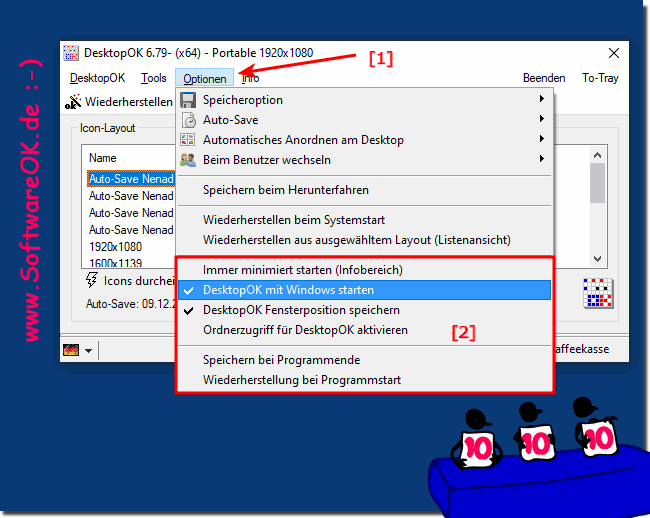650x518 pixels.
Task: Toggle Wiederherstellen aus ausgewähltem Layout (Listenansicht)
Action: tap(364, 240)
